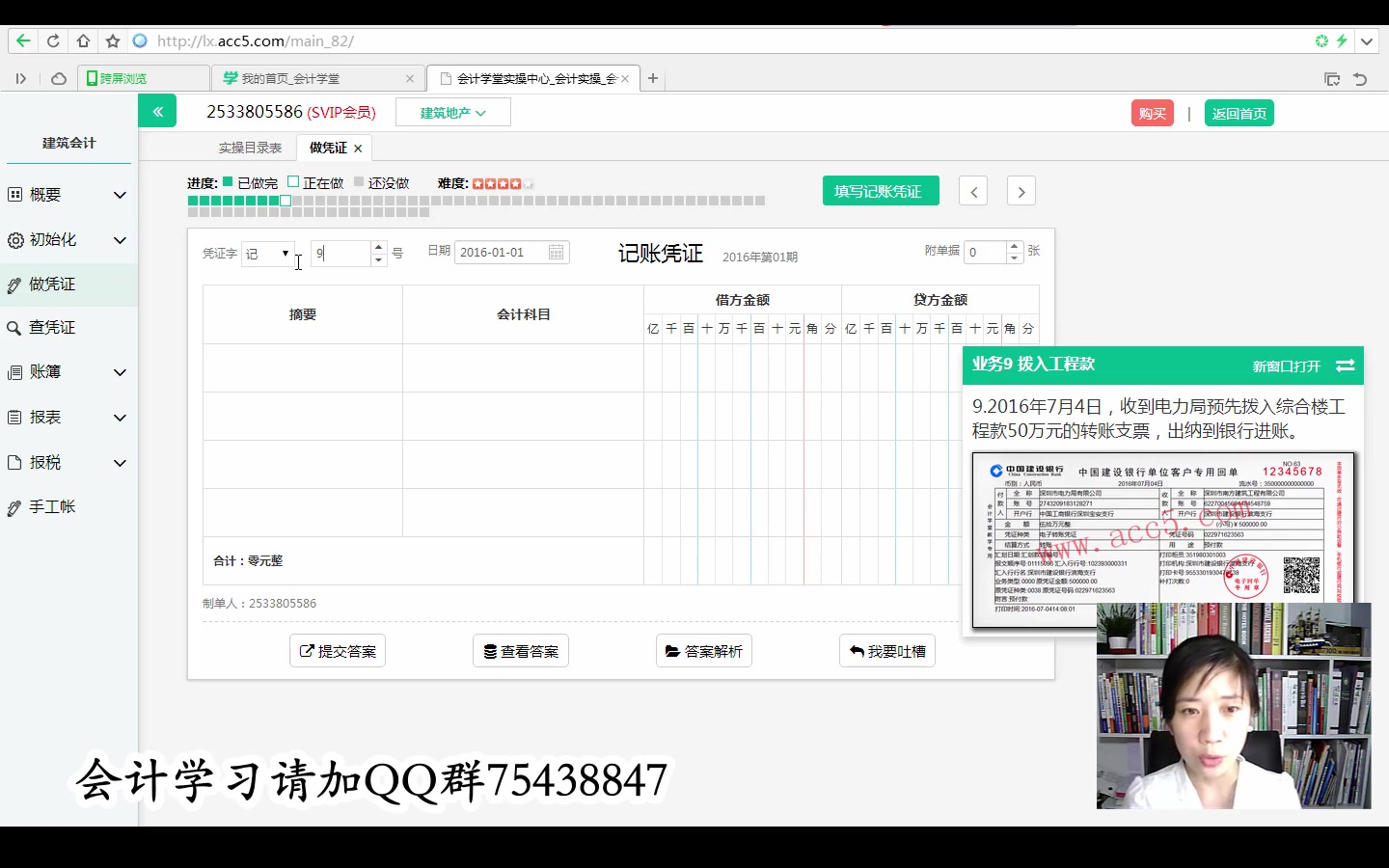Click the 填写记账凭证 button

tap(881, 191)
